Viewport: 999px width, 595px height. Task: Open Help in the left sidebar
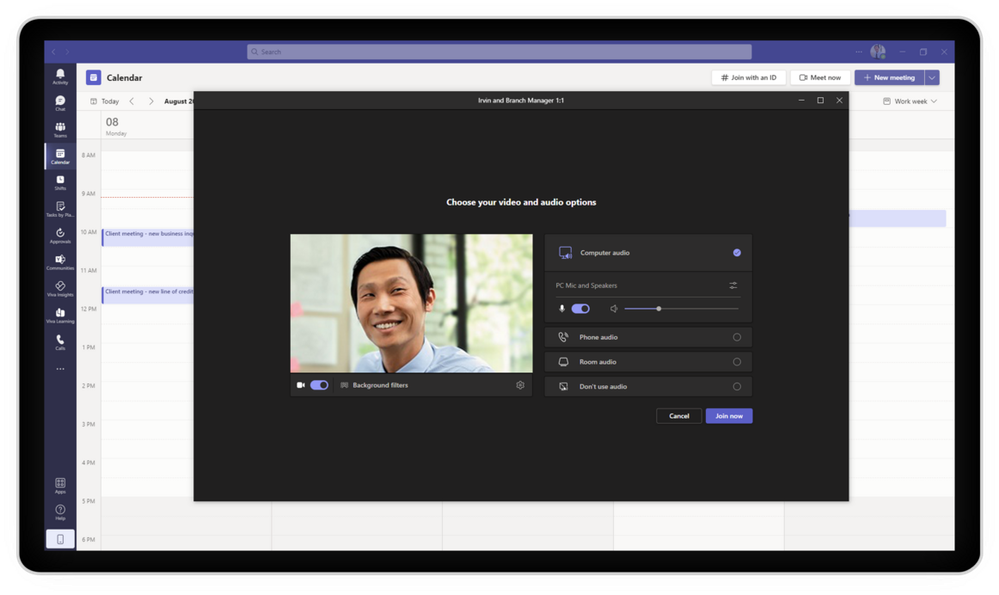[60, 512]
